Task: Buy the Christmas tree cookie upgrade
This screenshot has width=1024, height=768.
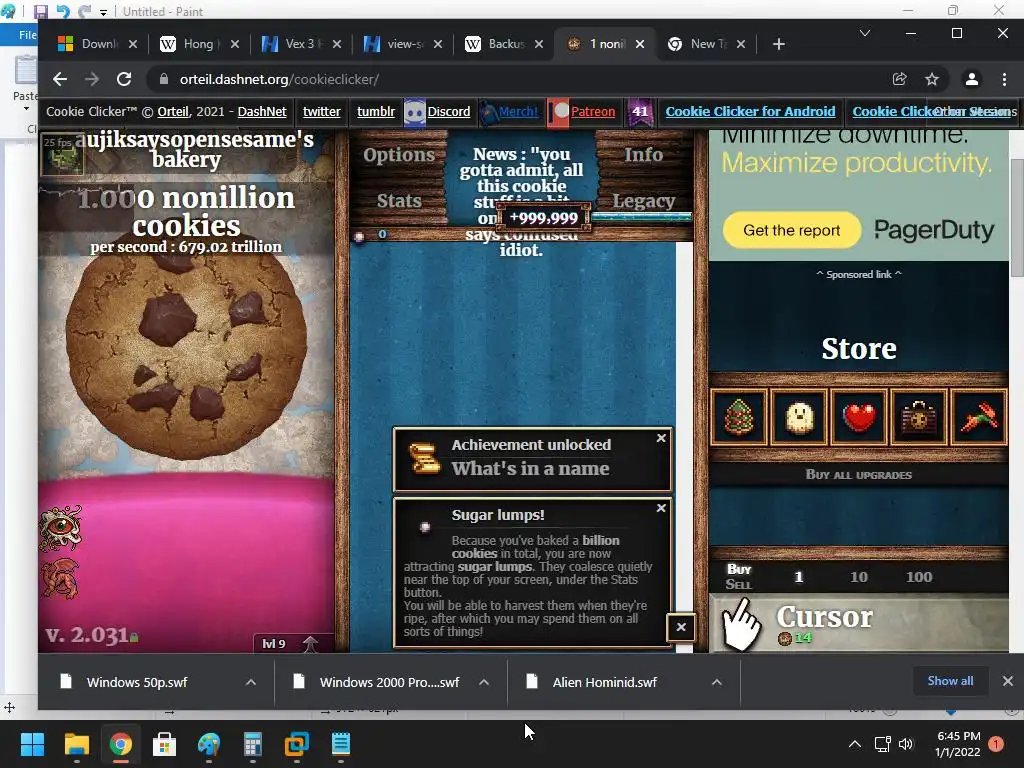Action: pyautogui.click(x=739, y=417)
